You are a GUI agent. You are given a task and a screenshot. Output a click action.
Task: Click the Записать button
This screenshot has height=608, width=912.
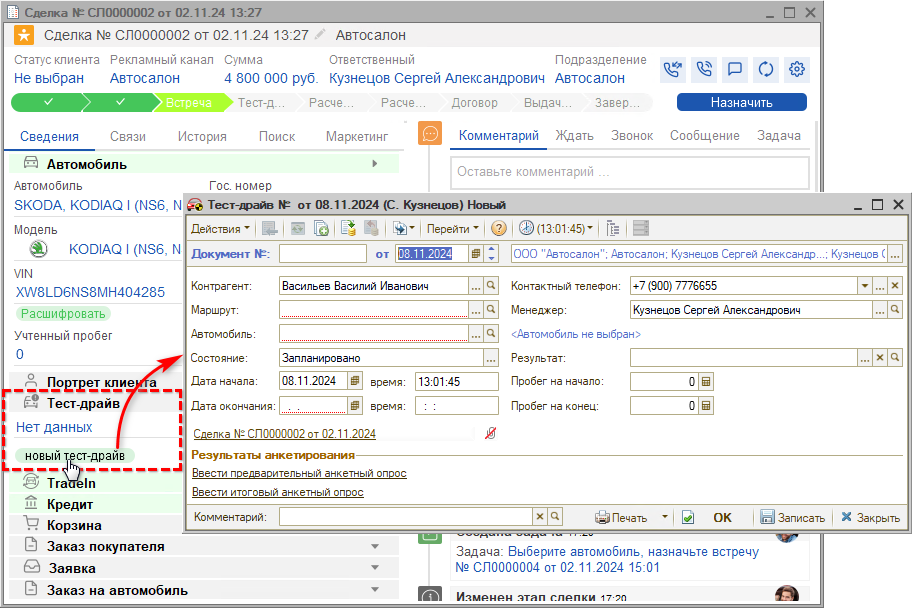[793, 517]
